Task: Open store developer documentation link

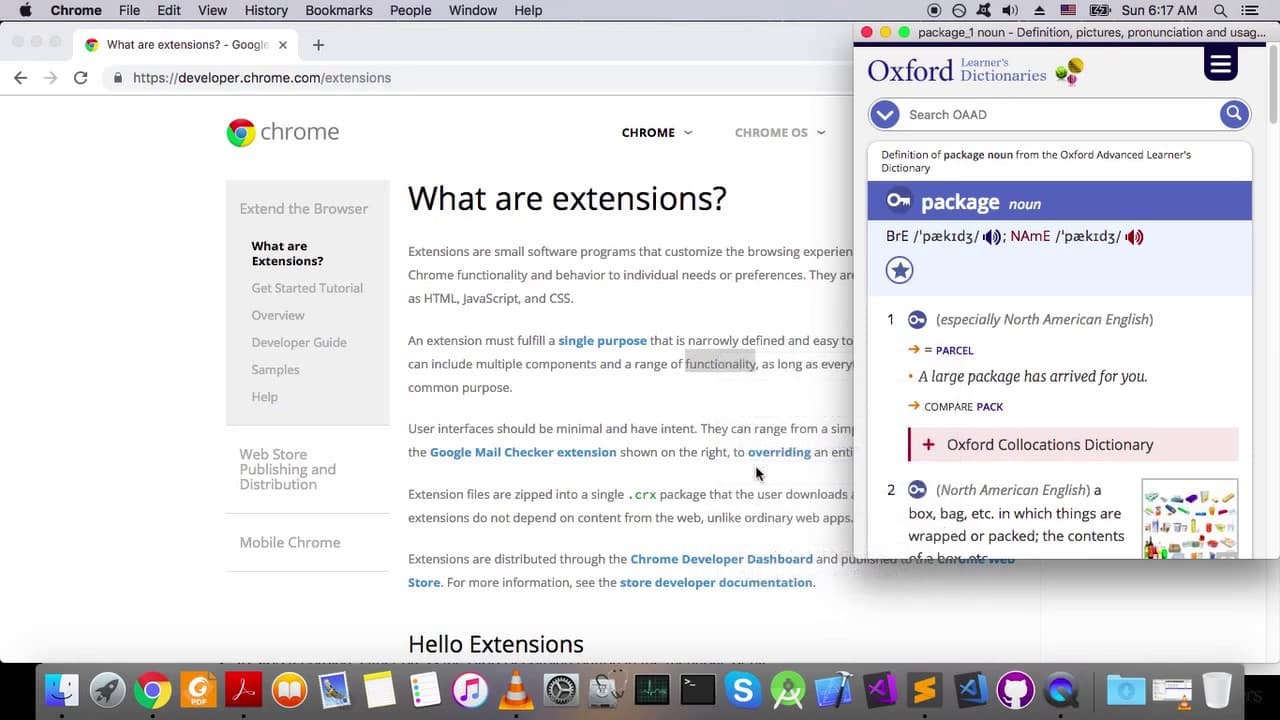Action: tap(716, 582)
